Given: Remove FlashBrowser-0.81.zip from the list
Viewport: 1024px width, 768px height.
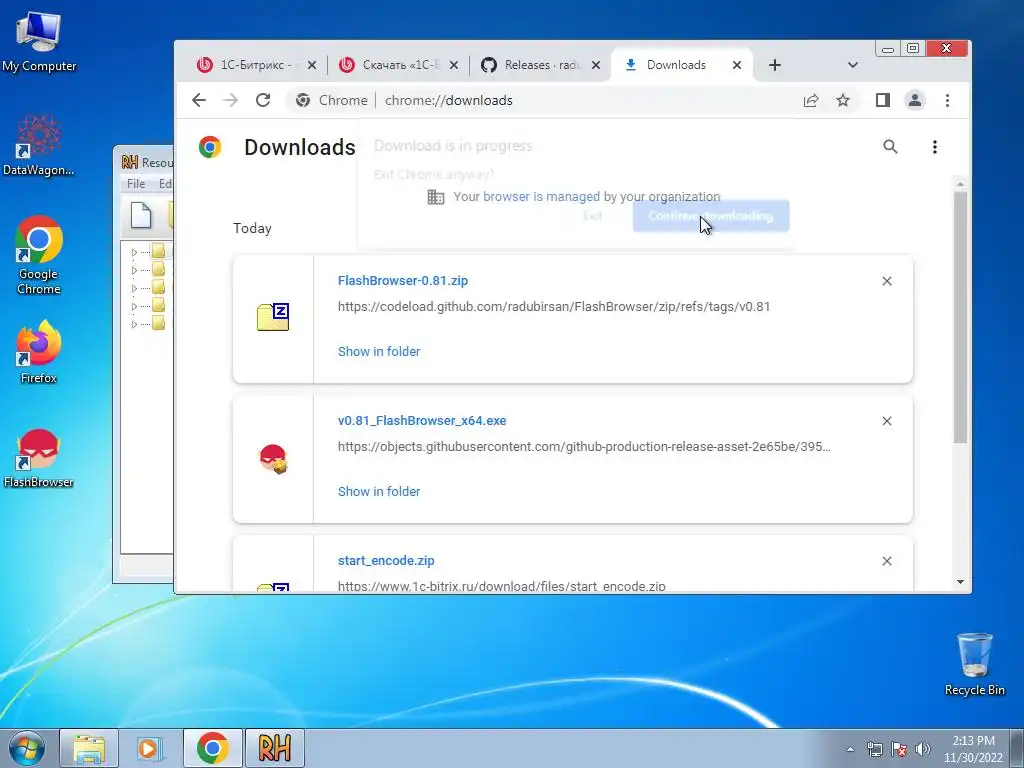Looking at the screenshot, I should (x=887, y=281).
